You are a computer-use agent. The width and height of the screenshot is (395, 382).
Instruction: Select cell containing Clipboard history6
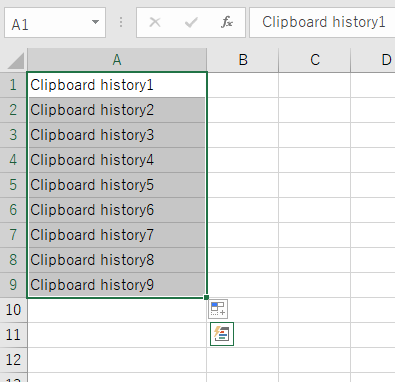point(117,210)
